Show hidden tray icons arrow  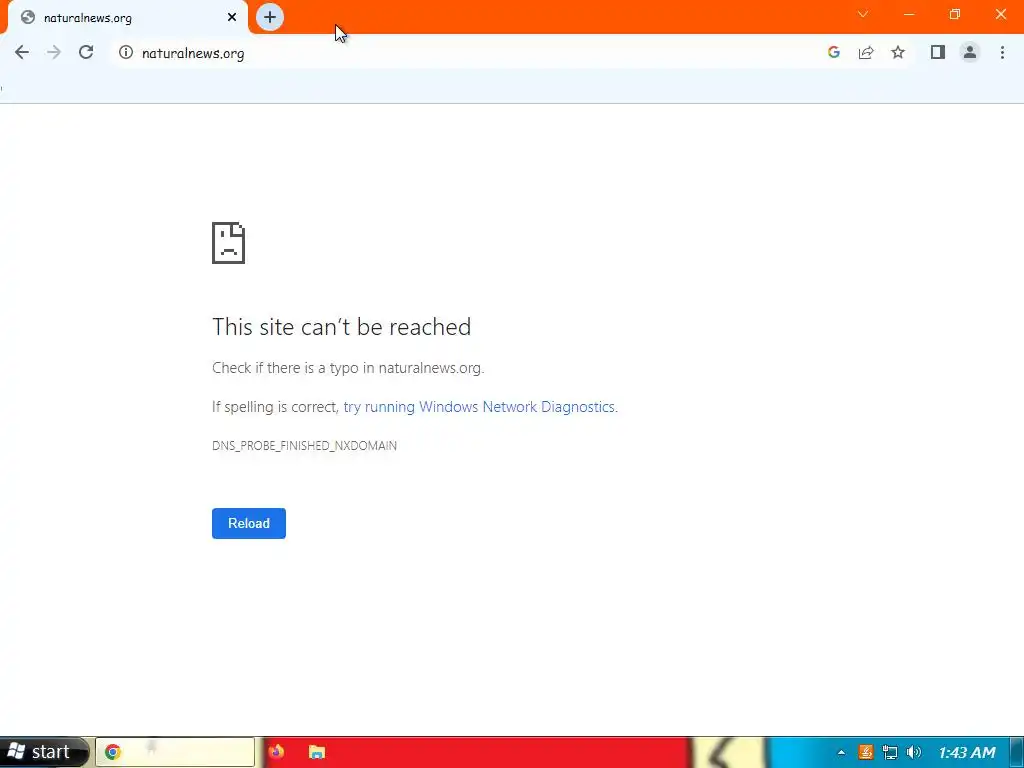pos(841,752)
